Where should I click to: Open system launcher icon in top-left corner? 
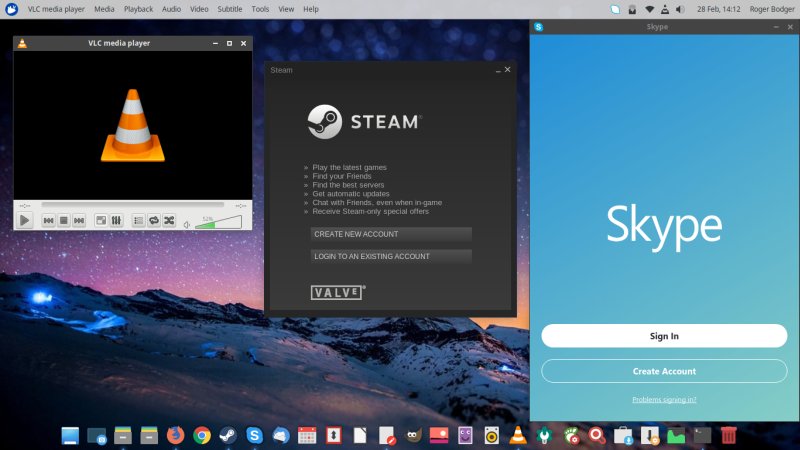[11, 9]
